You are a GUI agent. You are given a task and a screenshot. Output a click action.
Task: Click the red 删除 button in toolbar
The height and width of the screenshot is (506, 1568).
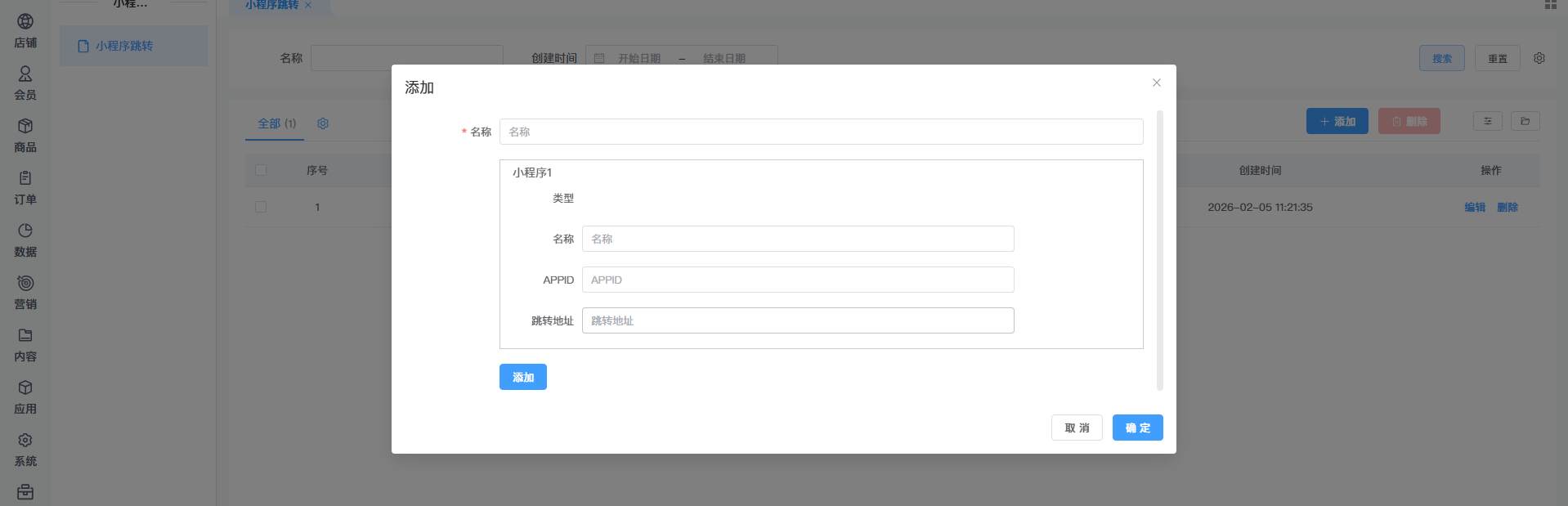1409,121
